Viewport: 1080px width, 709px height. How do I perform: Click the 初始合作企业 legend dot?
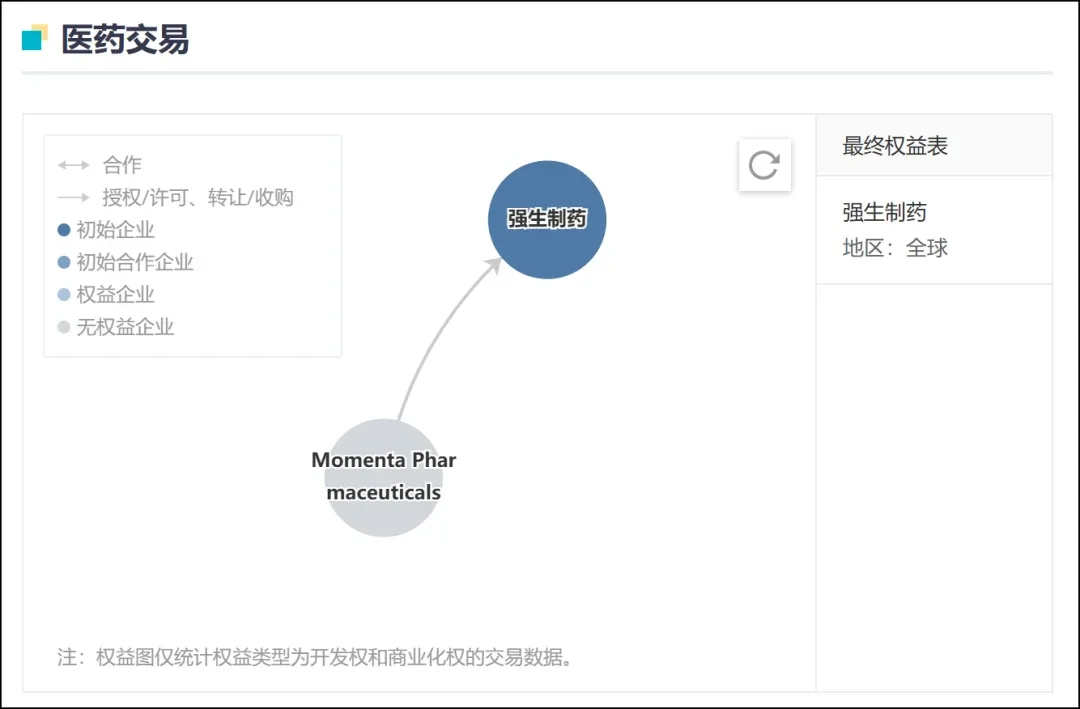64,263
